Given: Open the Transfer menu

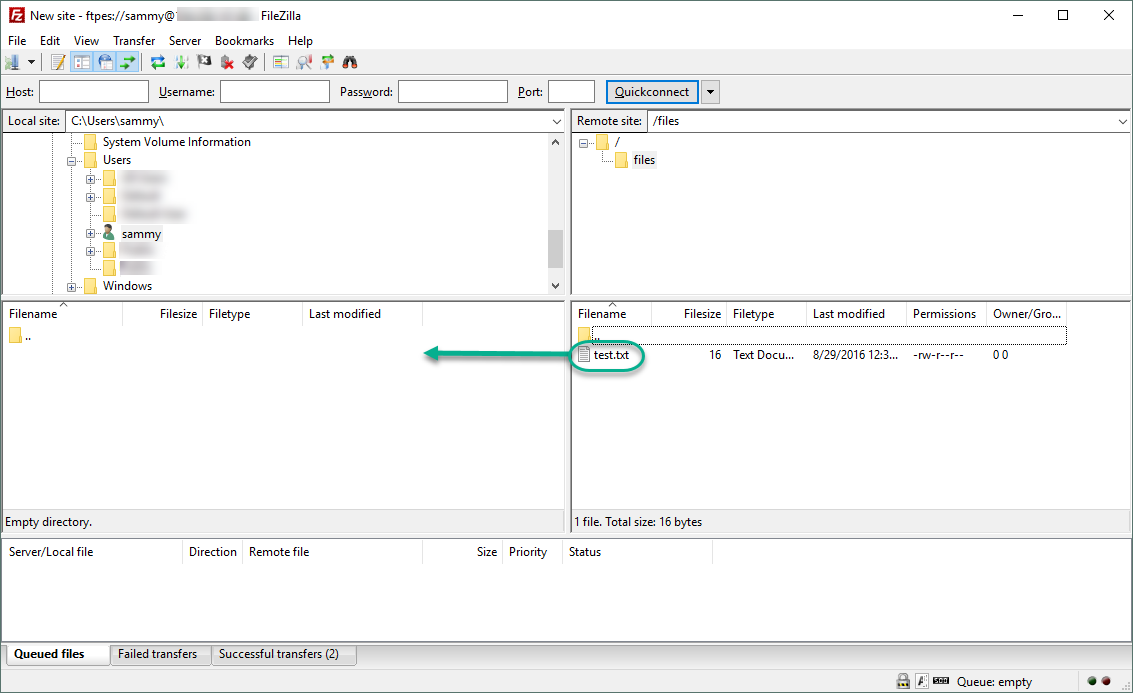Looking at the screenshot, I should tap(134, 40).
